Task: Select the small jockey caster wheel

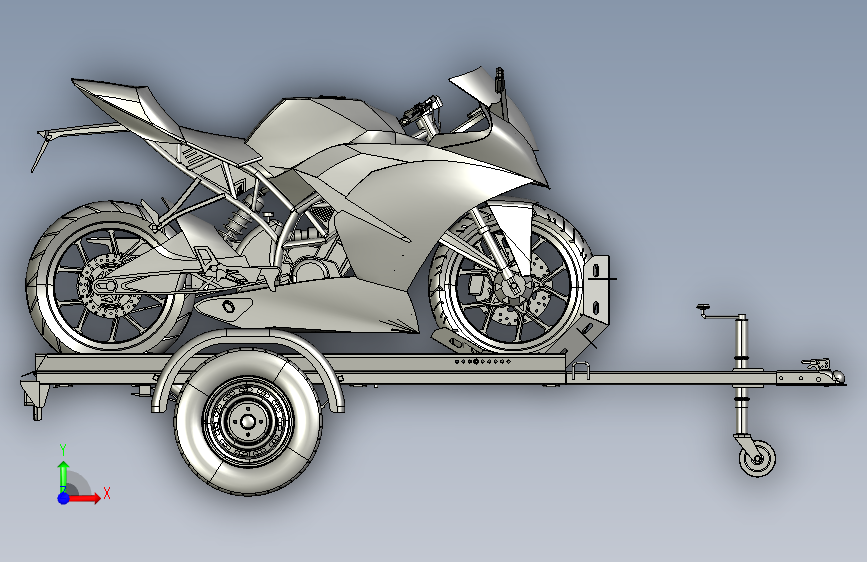Action: (x=758, y=459)
